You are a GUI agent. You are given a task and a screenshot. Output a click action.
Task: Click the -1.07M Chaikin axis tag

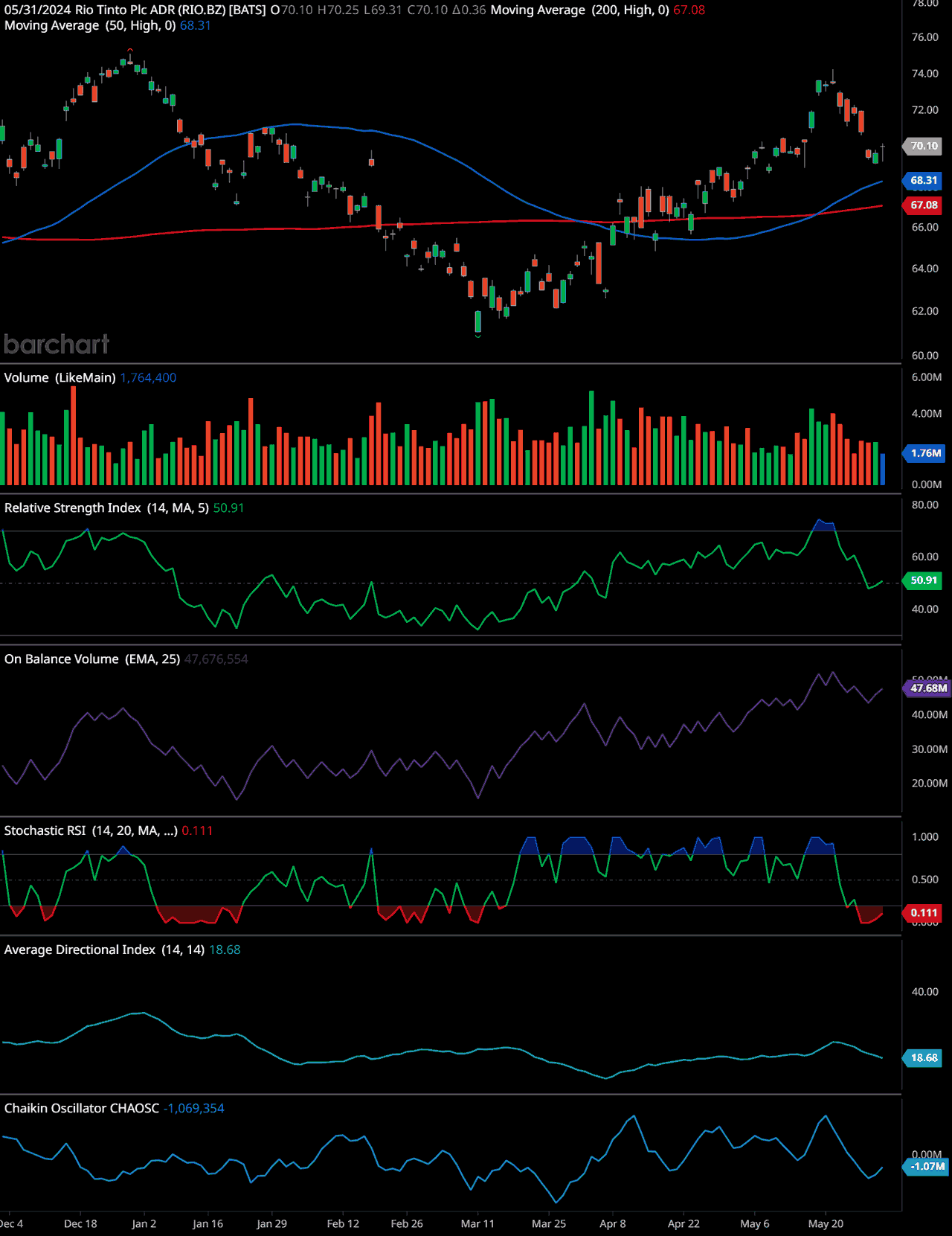pyautogui.click(x=927, y=1167)
